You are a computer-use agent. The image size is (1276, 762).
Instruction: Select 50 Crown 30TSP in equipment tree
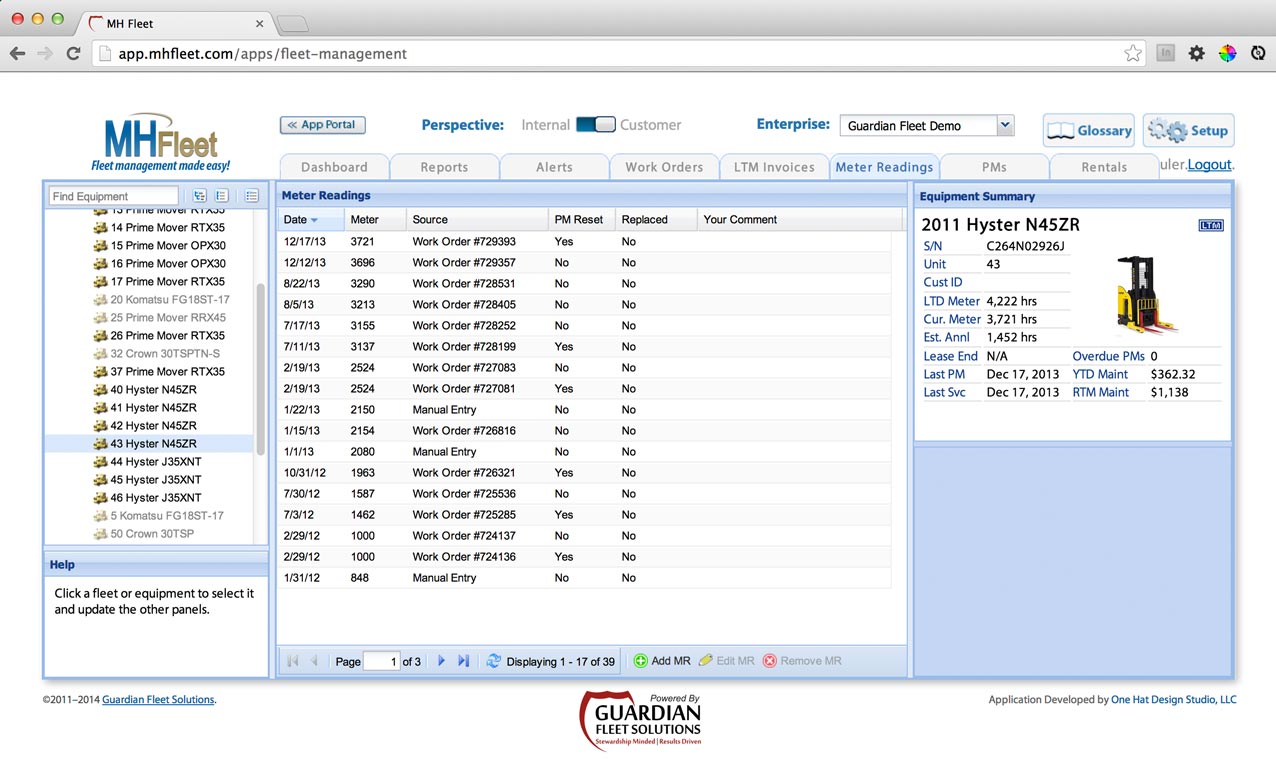coord(148,534)
